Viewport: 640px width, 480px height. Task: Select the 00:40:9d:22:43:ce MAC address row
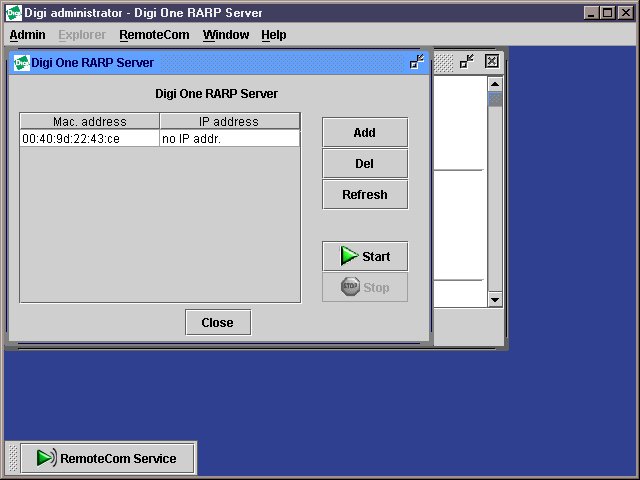[x=89, y=139]
